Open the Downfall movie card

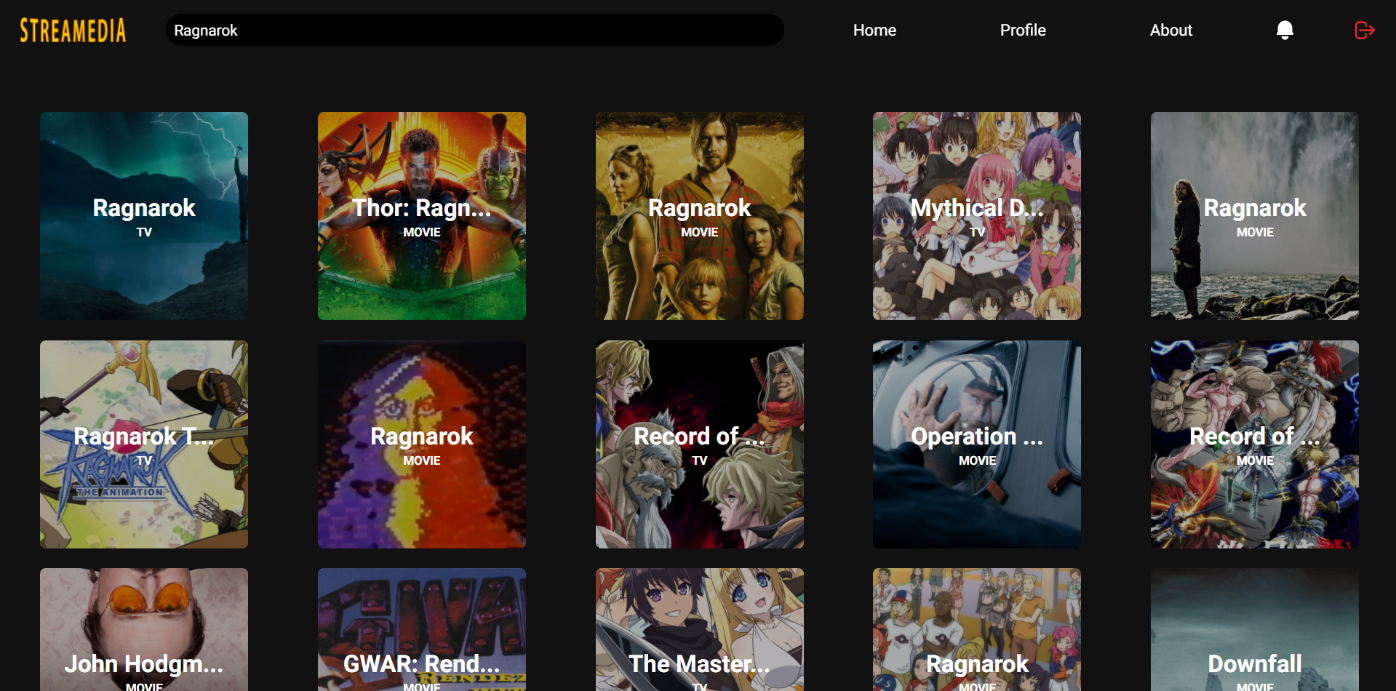[x=1255, y=630]
